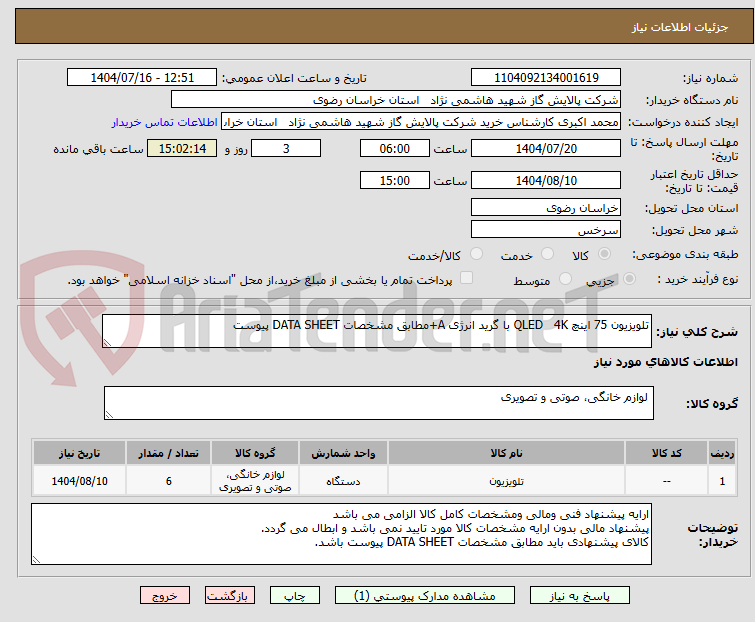Image resolution: width=755 pixels, height=622 pixels.
Task: Click the response deadline date 1404/07/20
Action: (x=546, y=148)
